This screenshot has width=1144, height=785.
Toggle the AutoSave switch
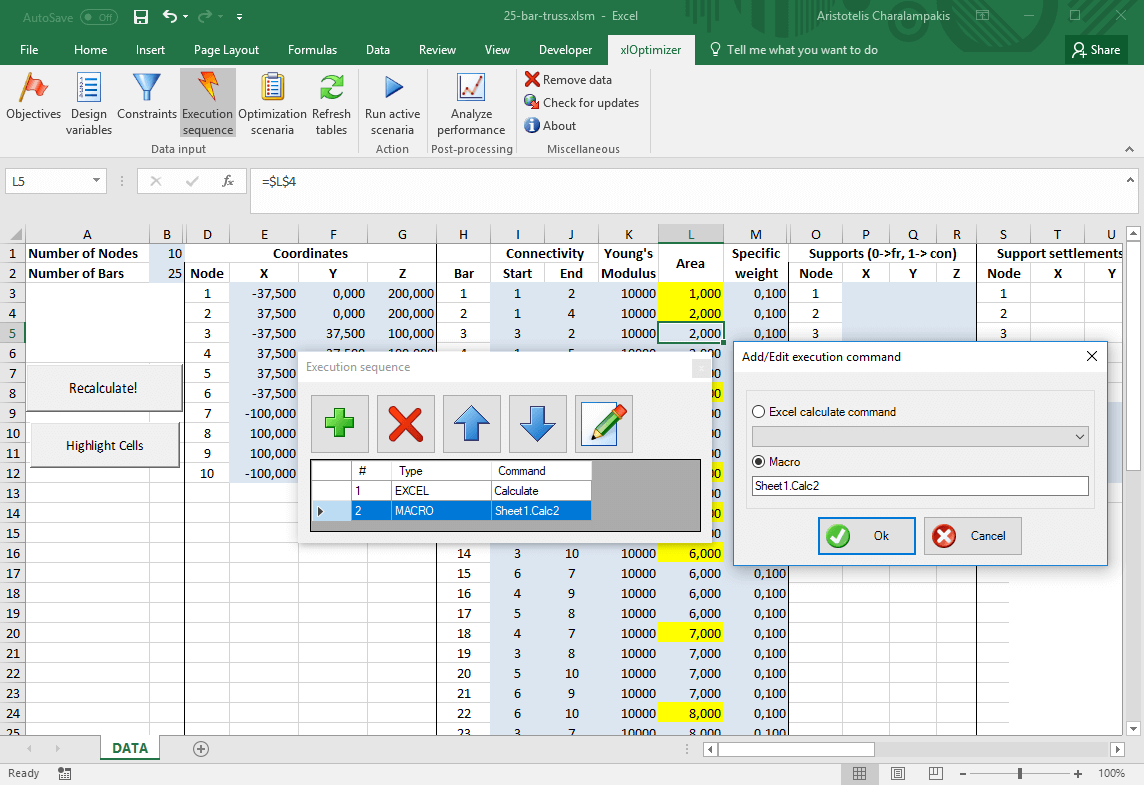[98, 17]
